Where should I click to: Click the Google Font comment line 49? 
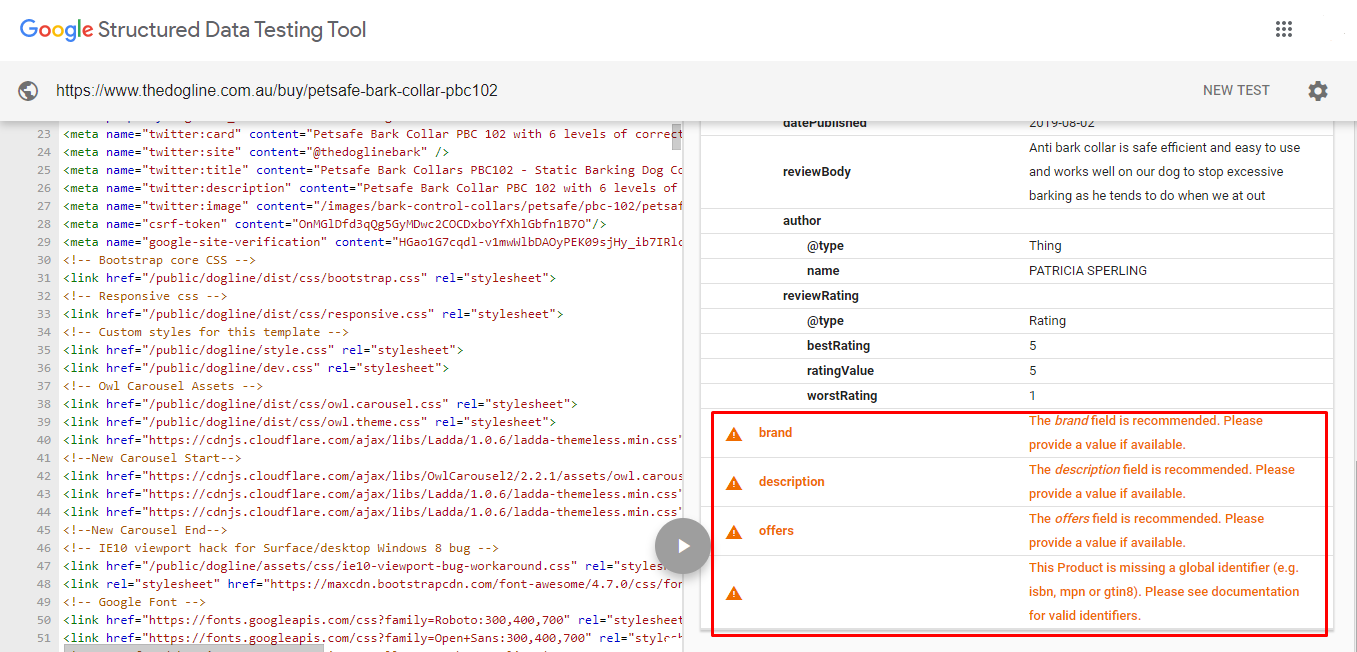click(134, 602)
